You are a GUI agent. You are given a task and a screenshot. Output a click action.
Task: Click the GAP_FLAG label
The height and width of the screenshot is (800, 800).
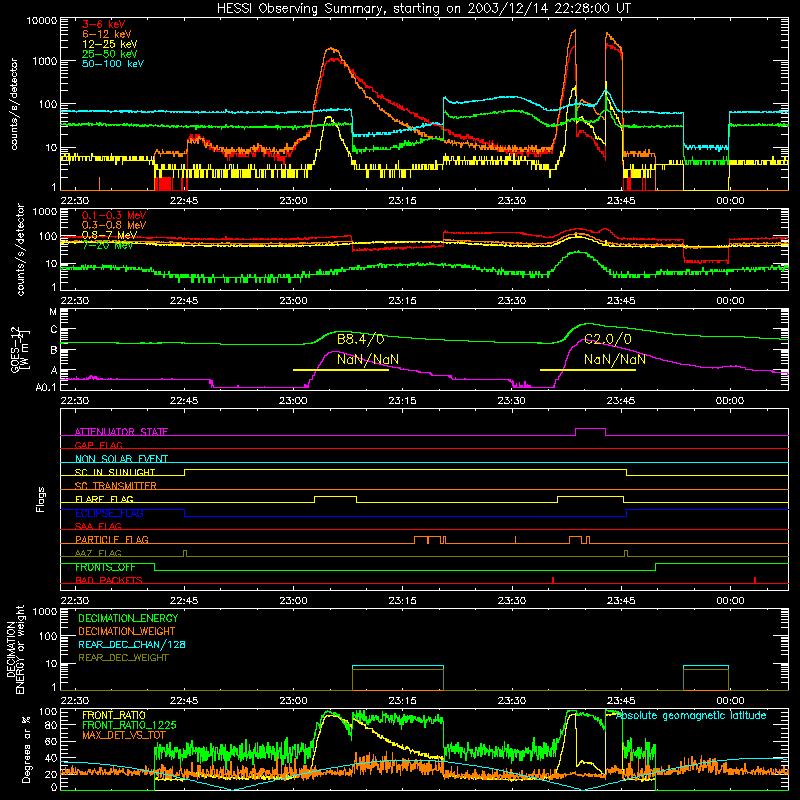(x=98, y=445)
